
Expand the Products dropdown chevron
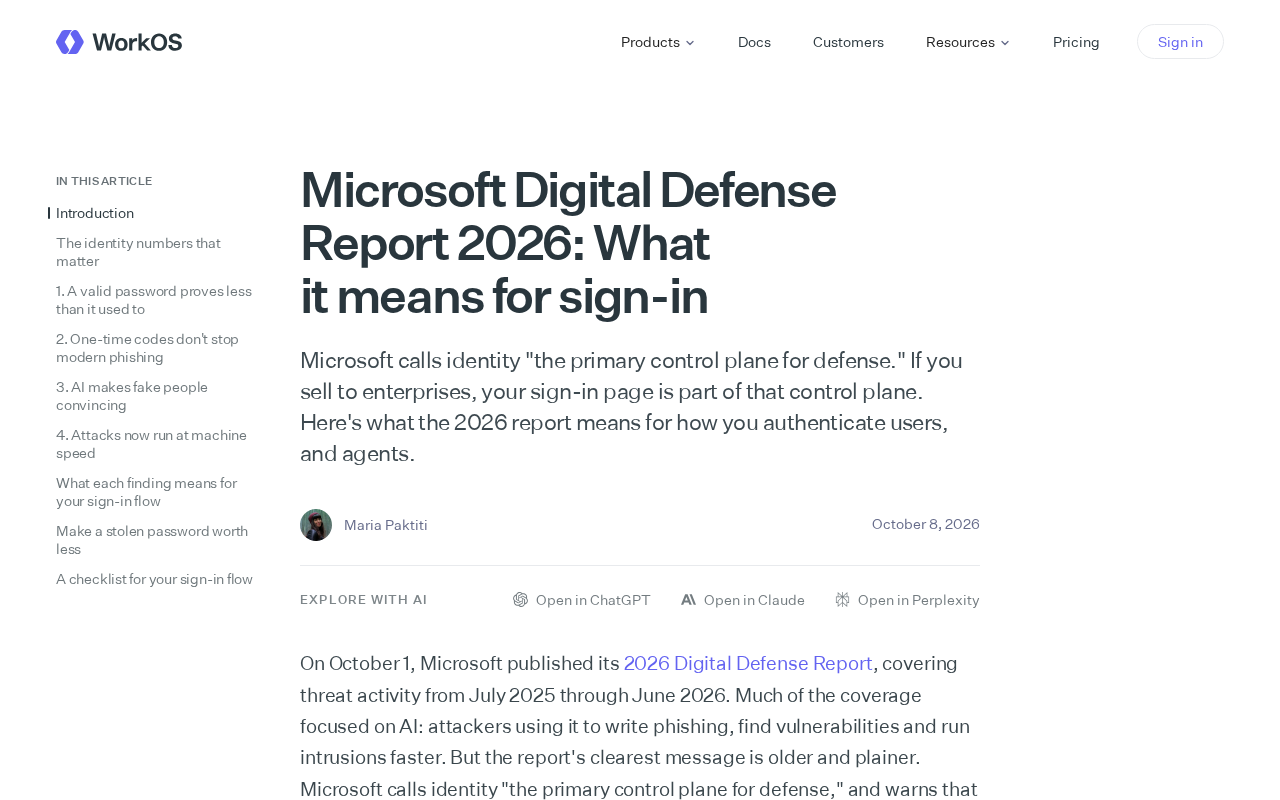[x=689, y=42]
